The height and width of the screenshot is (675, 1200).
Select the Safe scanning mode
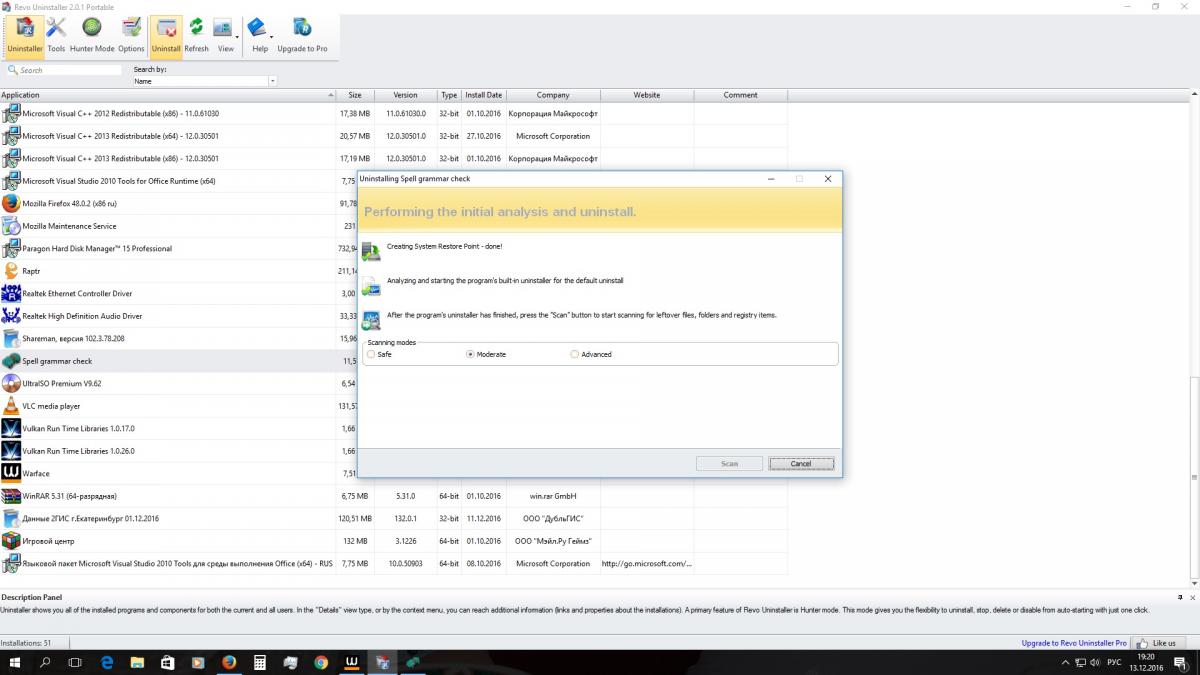pos(372,354)
